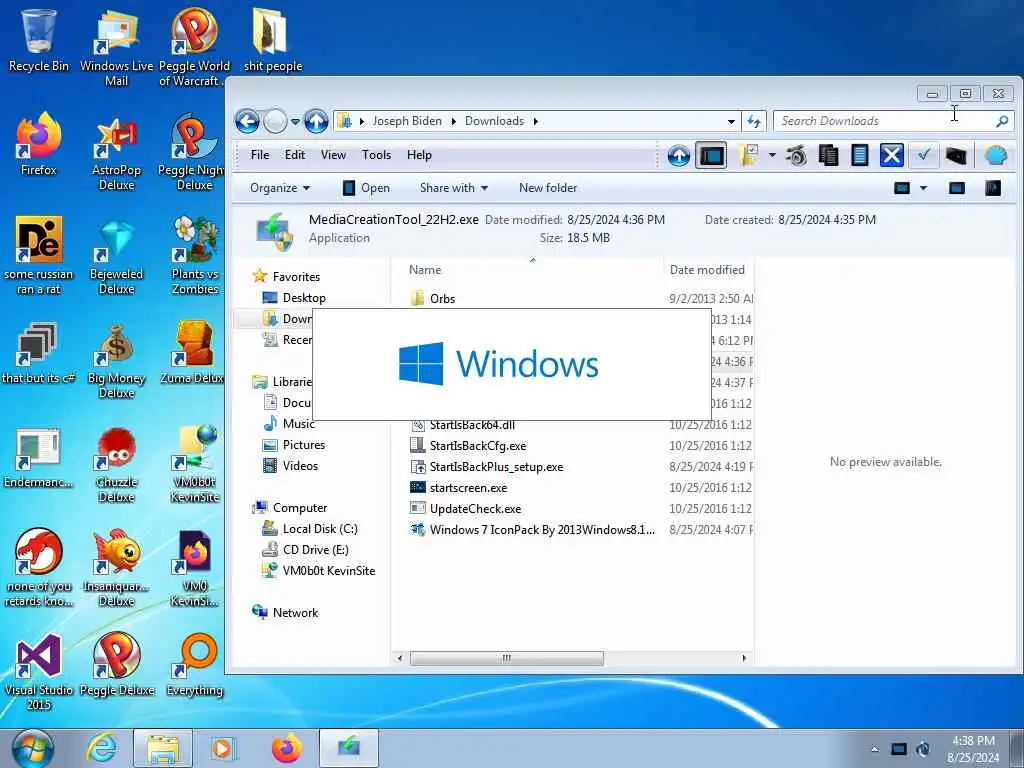Click the black box toolbar icon
This screenshot has height=768, width=1024.
955,155
